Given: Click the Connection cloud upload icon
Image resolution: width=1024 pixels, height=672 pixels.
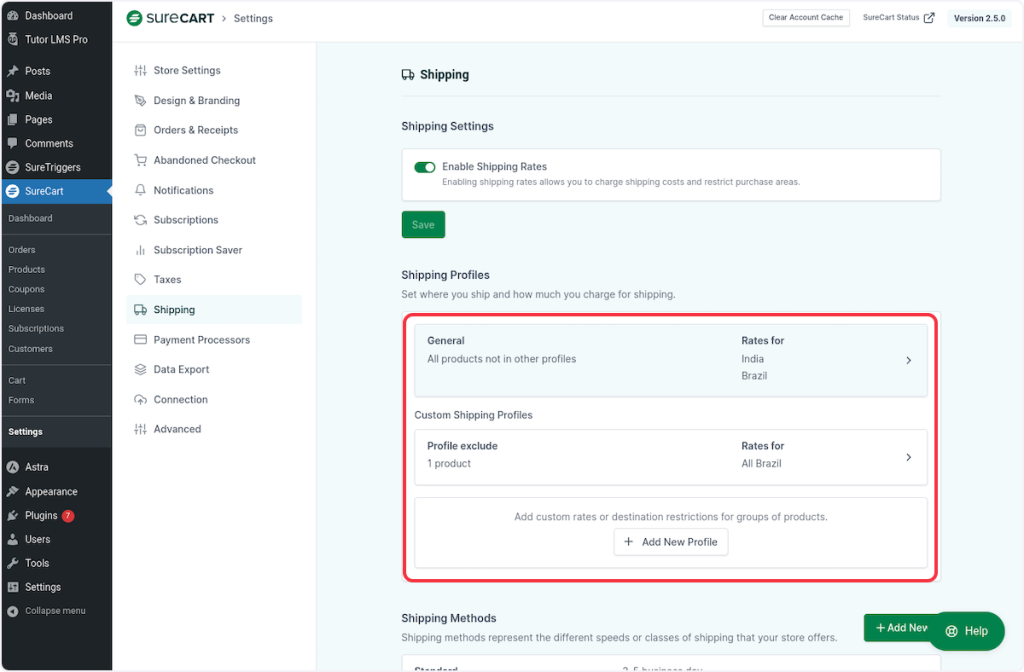Looking at the screenshot, I should click(x=140, y=400).
